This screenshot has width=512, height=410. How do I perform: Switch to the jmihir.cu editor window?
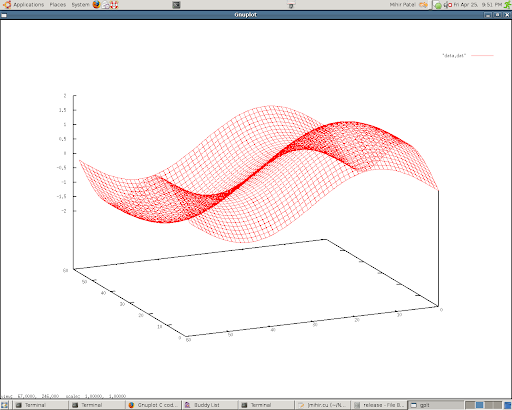323,405
